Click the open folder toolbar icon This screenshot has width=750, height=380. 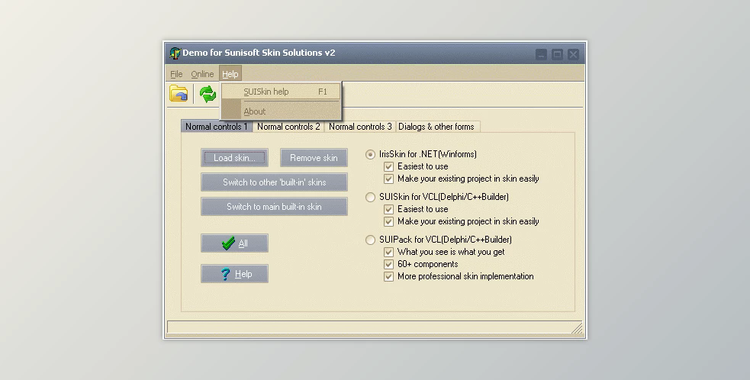178,94
